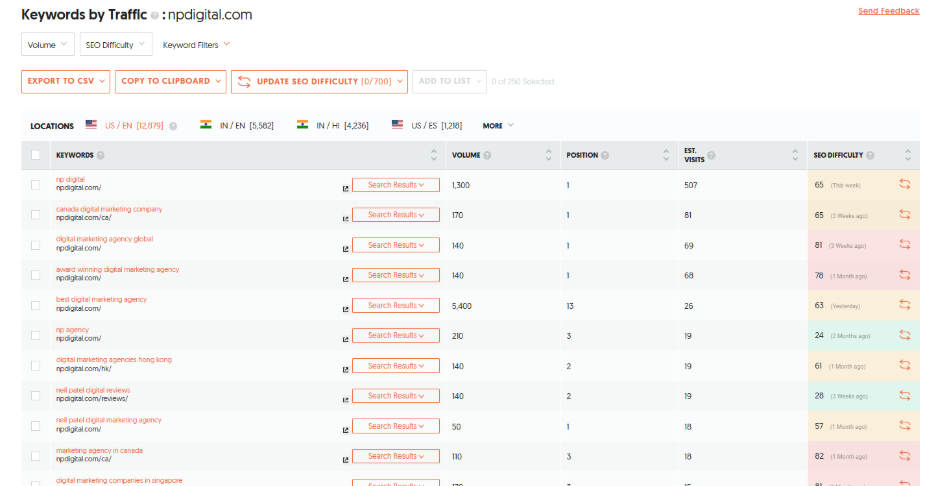This screenshot has height=486, width=936.
Task: Expand Search Results for best digital marketing agency
Action: click(x=396, y=306)
